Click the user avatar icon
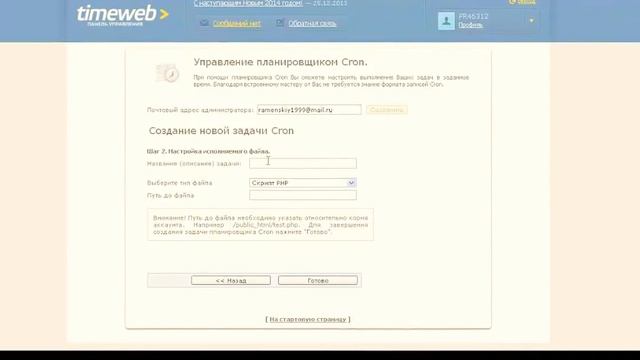 click(446, 21)
